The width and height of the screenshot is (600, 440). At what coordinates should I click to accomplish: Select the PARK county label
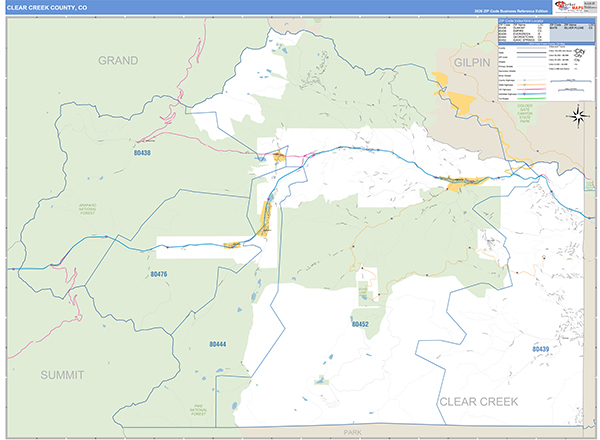point(352,432)
